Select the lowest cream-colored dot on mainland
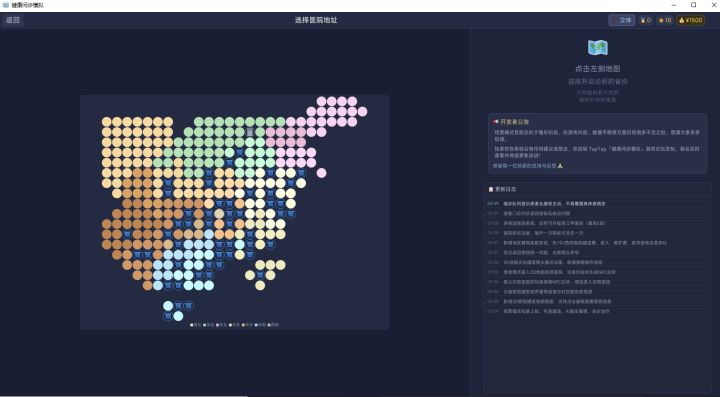The height and width of the screenshot is (397, 720). pyautogui.click(x=260, y=285)
